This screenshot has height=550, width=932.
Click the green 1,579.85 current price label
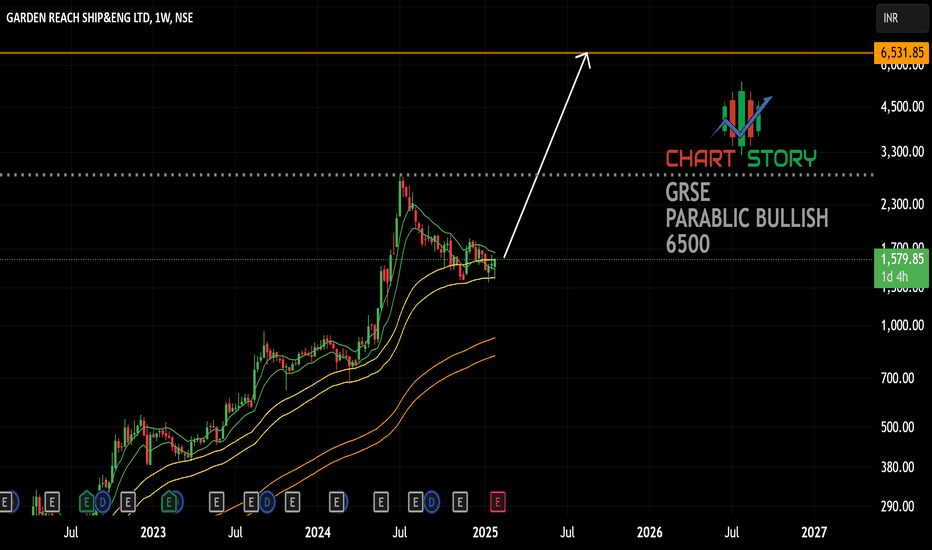pyautogui.click(x=901, y=268)
